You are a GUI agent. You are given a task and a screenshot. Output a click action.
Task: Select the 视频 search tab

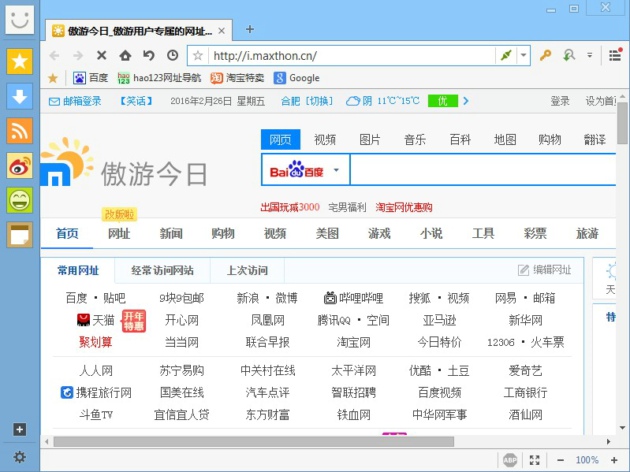click(x=325, y=139)
